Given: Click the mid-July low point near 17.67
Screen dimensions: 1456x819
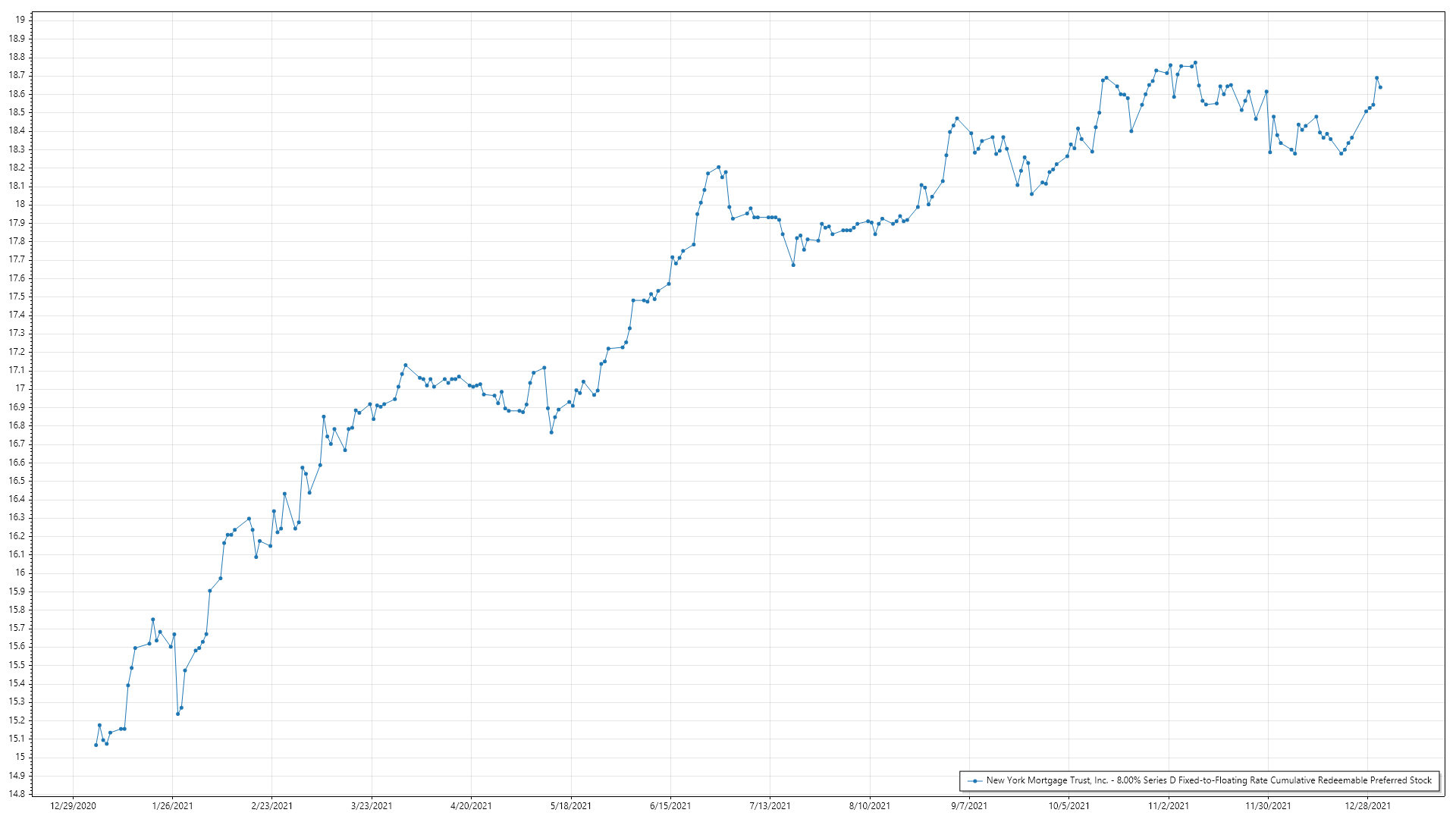Looking at the screenshot, I should tap(793, 265).
